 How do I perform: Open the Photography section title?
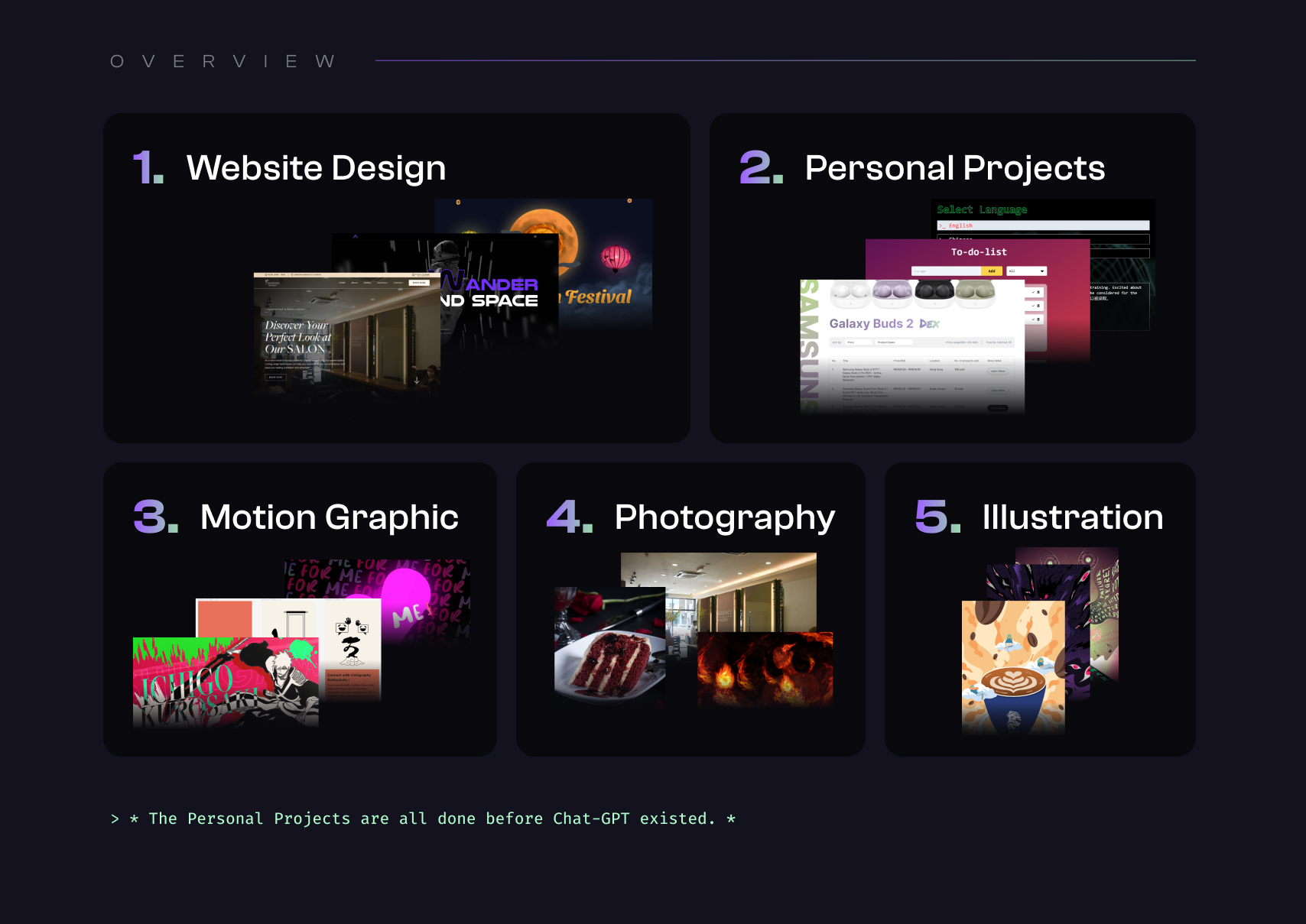[724, 517]
